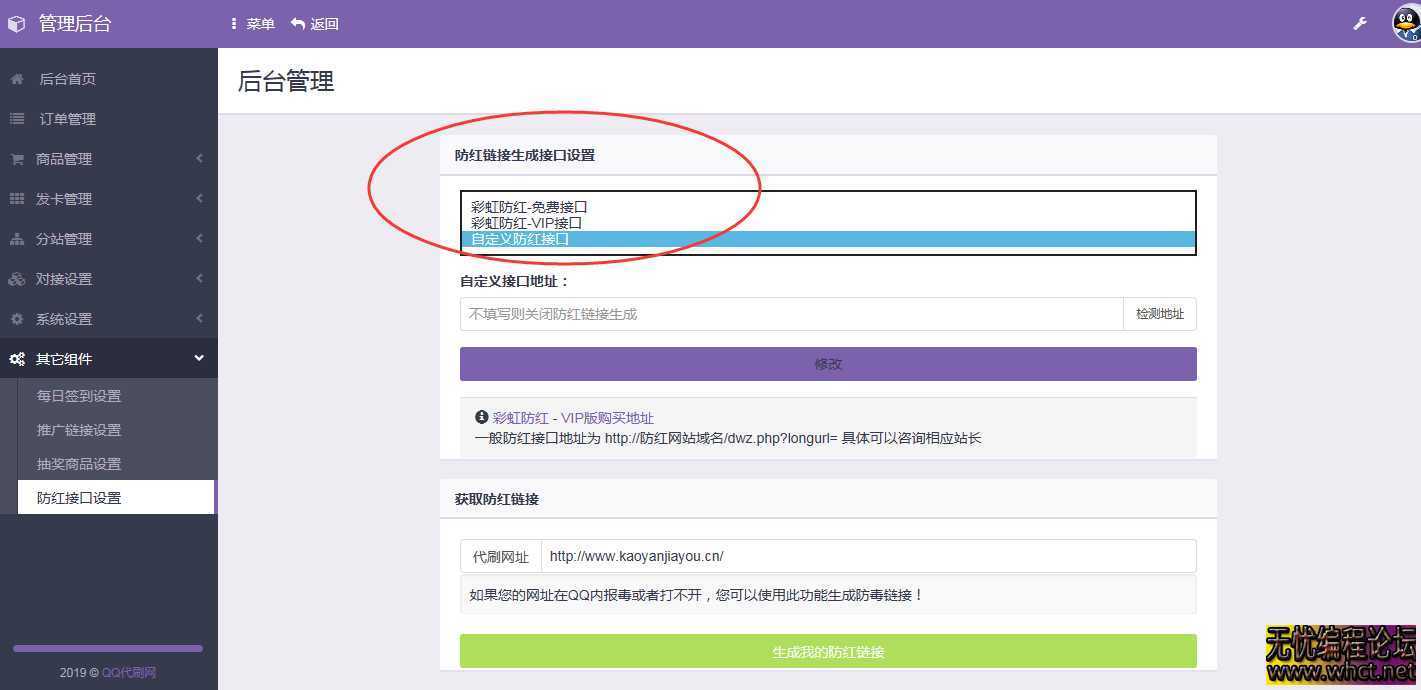Collapse the 其它组件 section
The height and width of the screenshot is (690, 1421).
[198, 358]
